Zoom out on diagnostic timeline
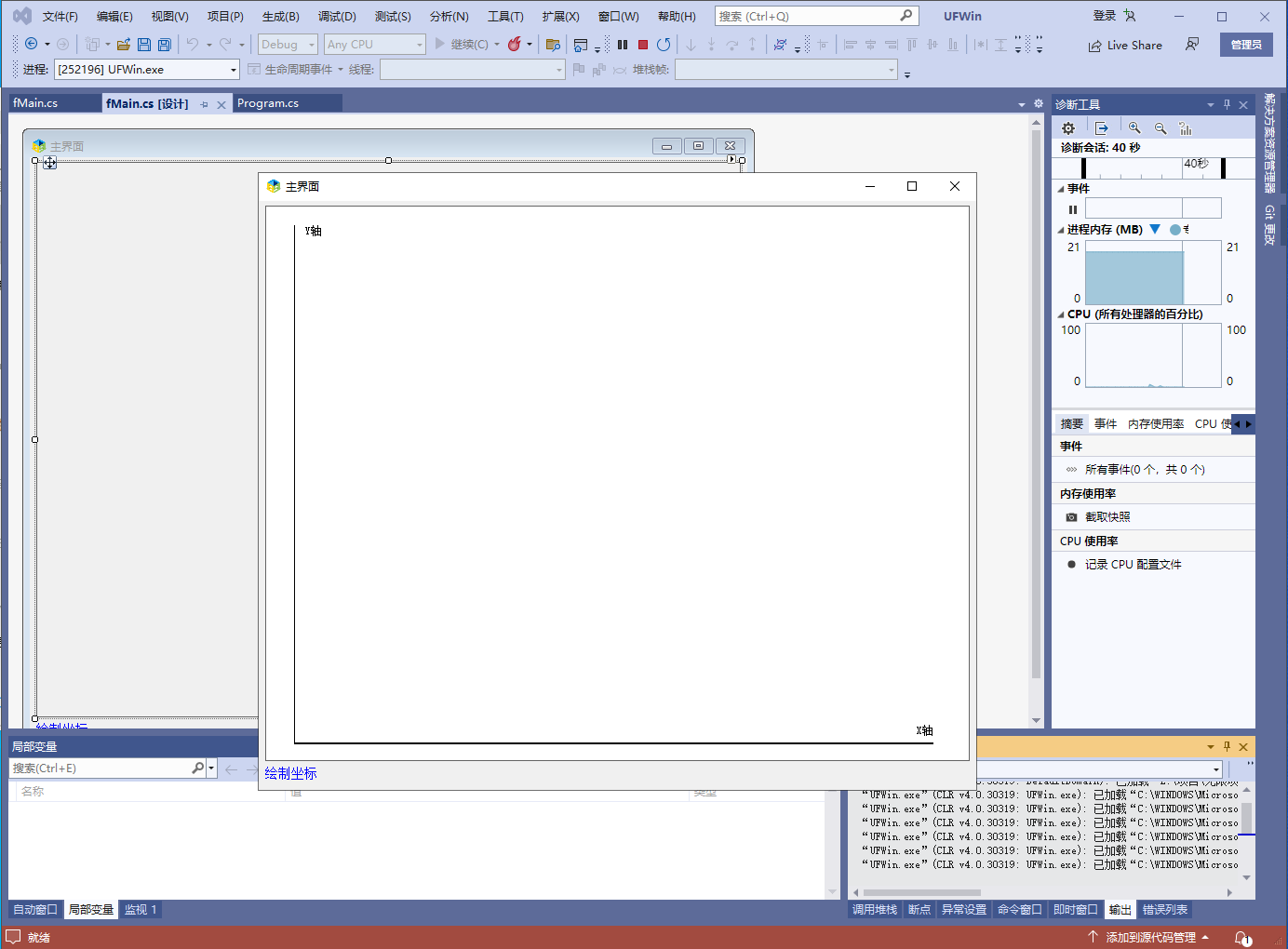Viewport: 1288px width, 949px height. [1161, 128]
